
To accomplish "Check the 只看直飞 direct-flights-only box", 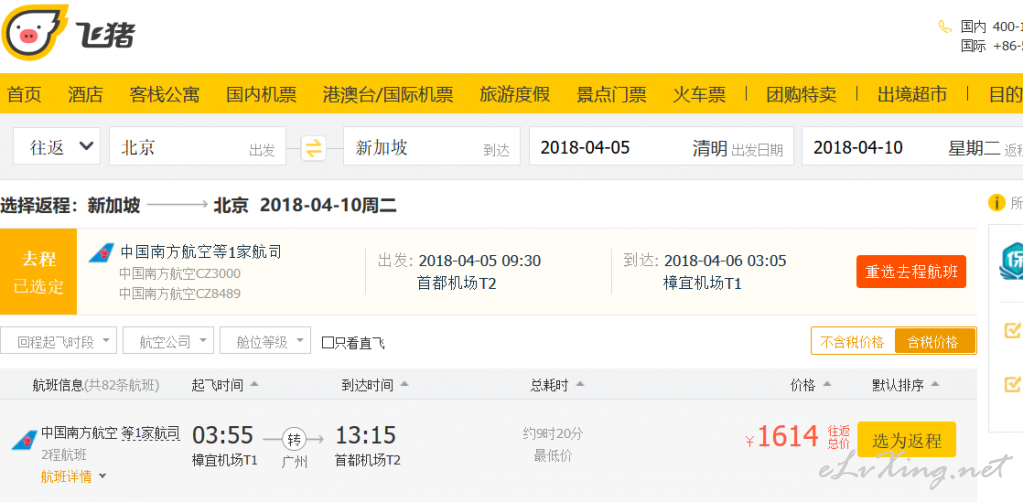I will point(328,343).
